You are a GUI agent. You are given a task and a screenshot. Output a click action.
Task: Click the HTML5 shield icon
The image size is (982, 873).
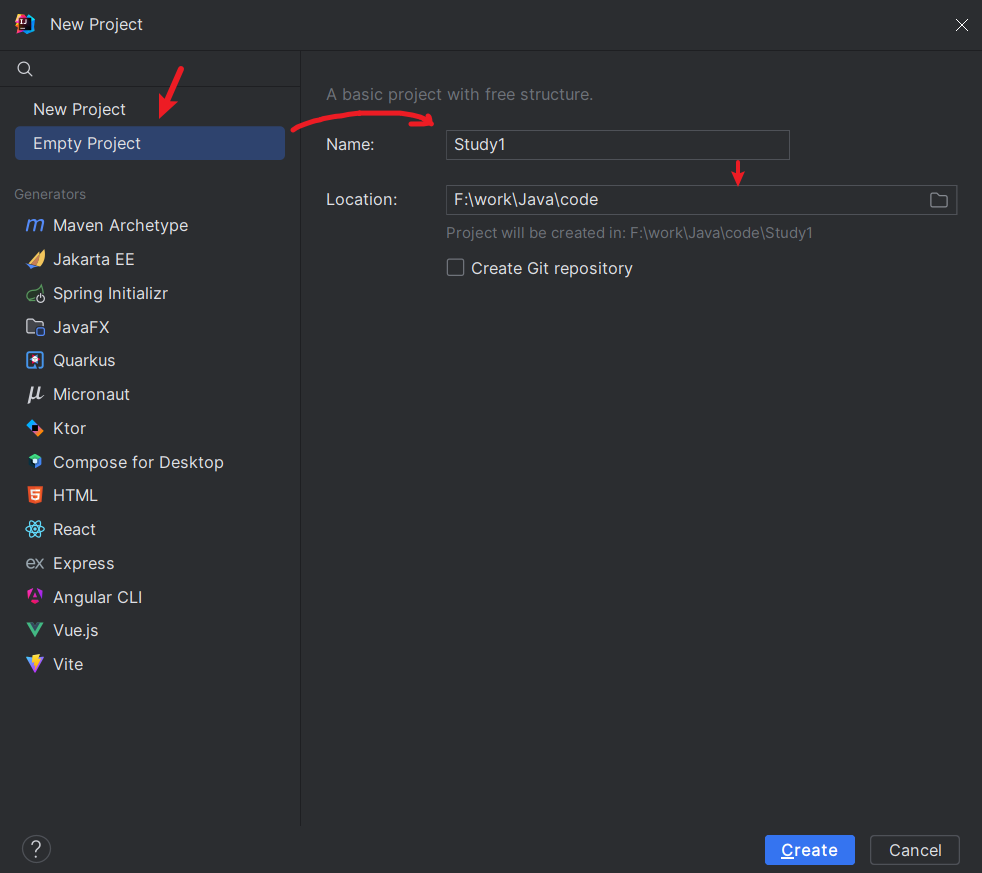point(35,495)
